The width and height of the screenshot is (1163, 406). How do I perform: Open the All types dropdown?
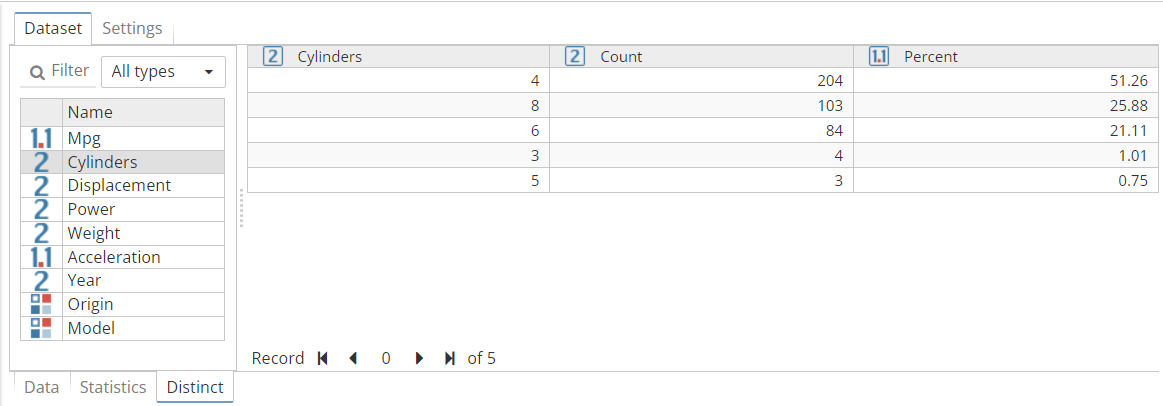coord(163,72)
